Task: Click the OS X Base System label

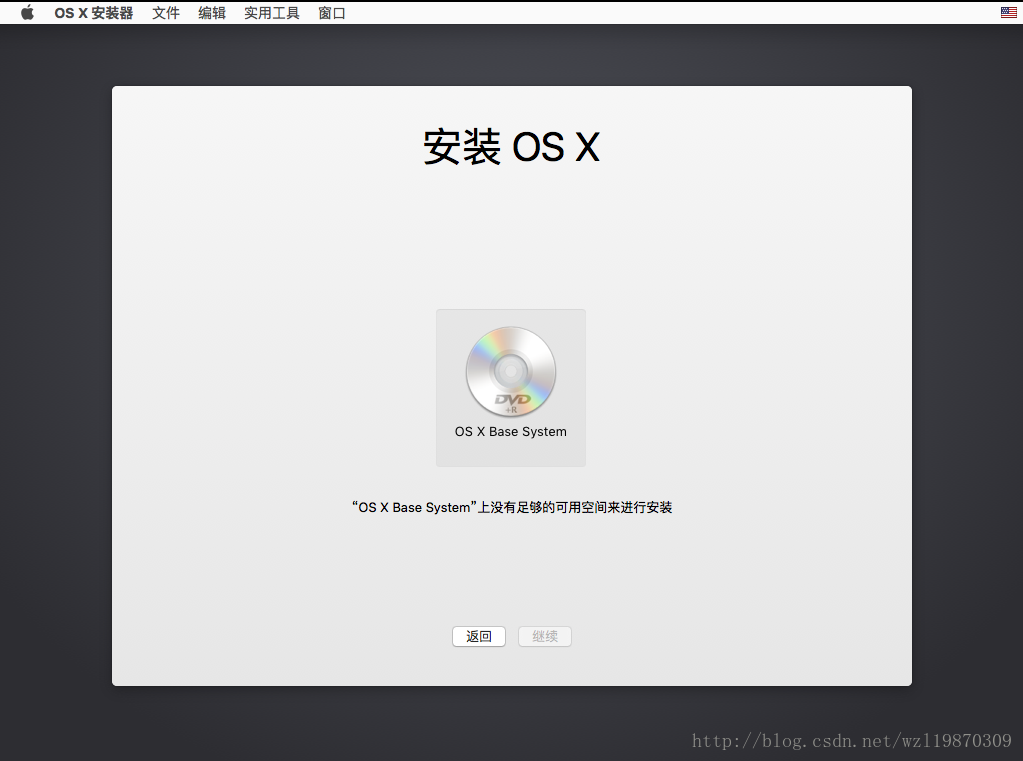Action: 511,431
